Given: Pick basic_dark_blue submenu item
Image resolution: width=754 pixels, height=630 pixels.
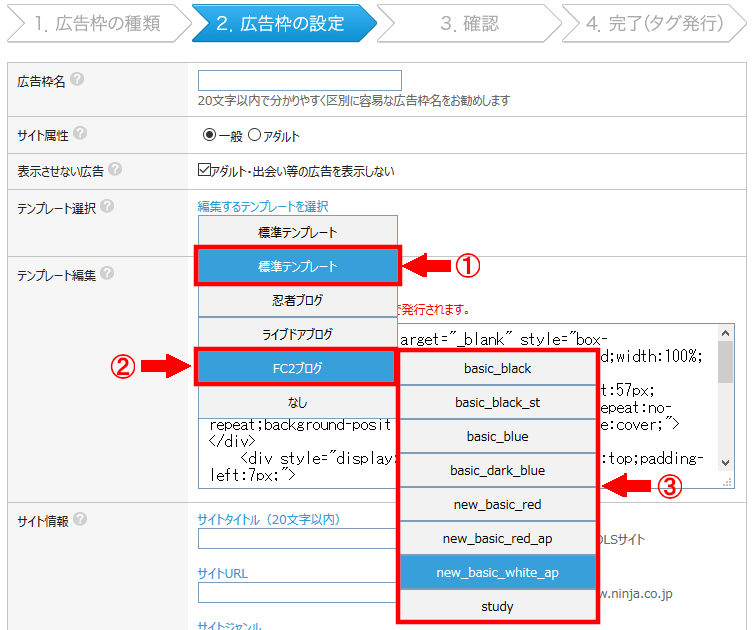Looking at the screenshot, I should click(x=498, y=470).
